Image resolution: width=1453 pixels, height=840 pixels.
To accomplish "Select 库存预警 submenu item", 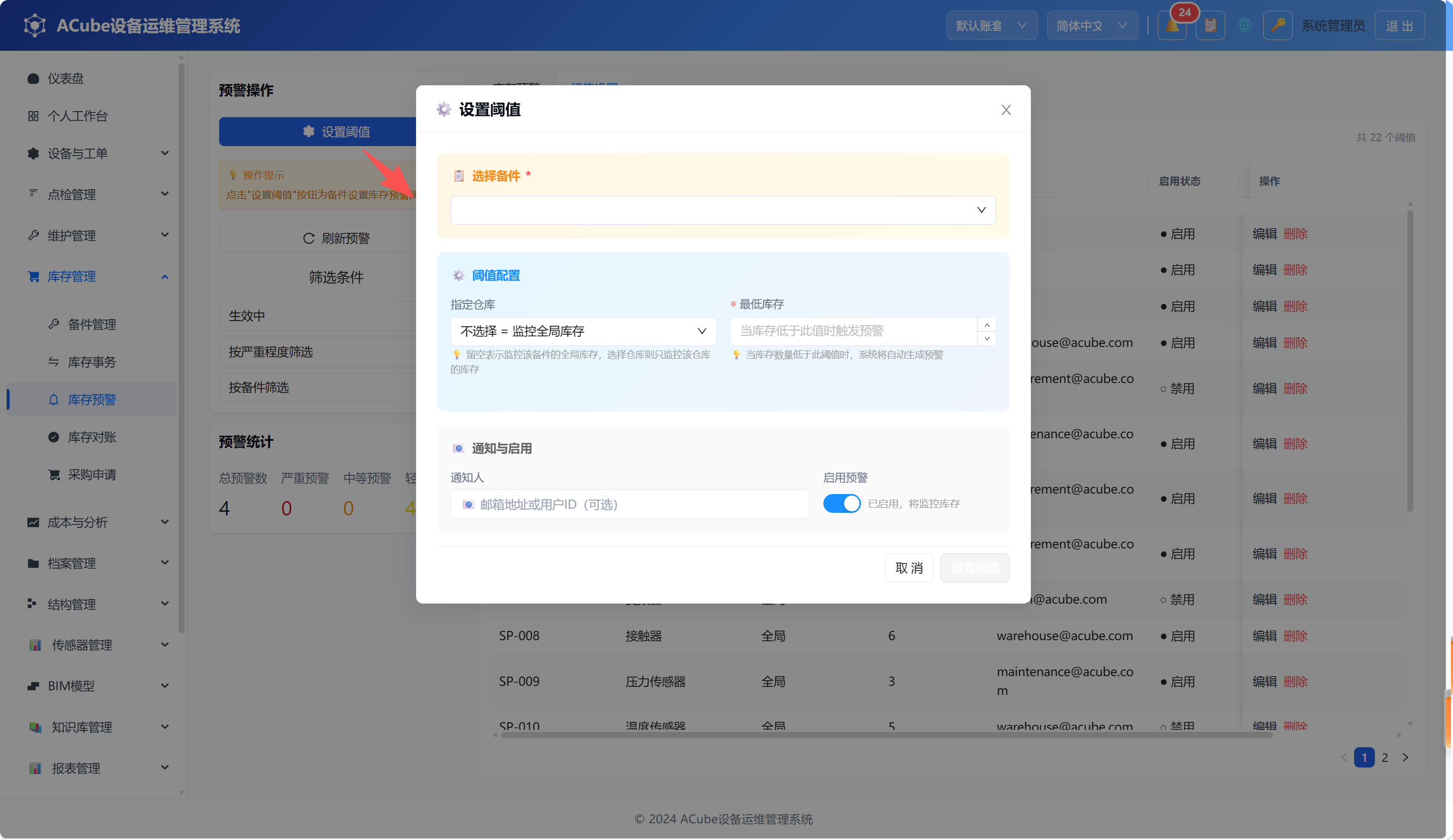I will point(92,400).
